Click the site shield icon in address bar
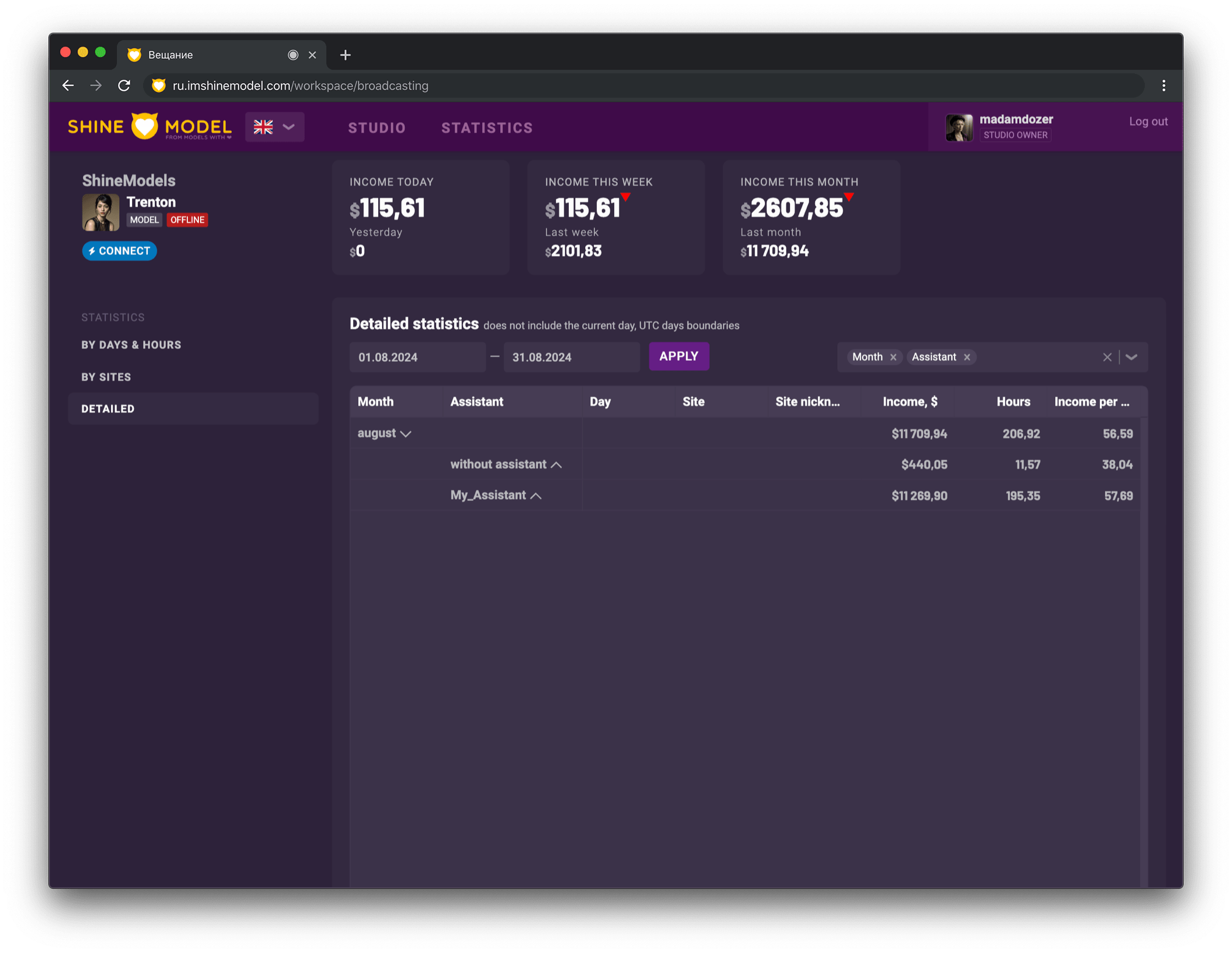 [x=158, y=86]
